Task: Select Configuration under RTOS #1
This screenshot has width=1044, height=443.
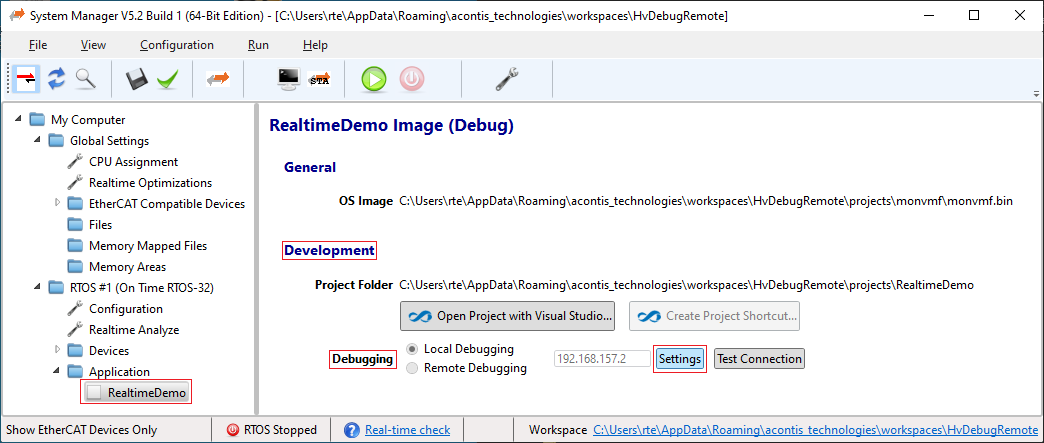Action: pos(126,308)
